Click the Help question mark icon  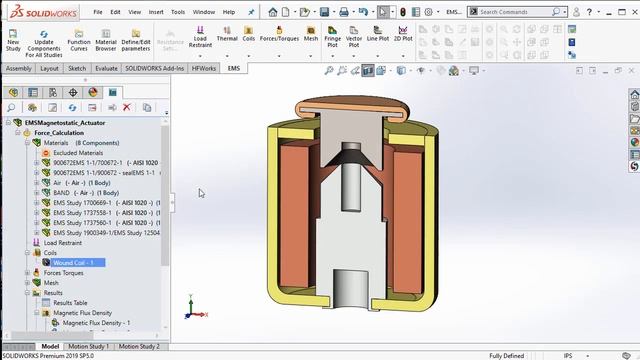coord(589,12)
